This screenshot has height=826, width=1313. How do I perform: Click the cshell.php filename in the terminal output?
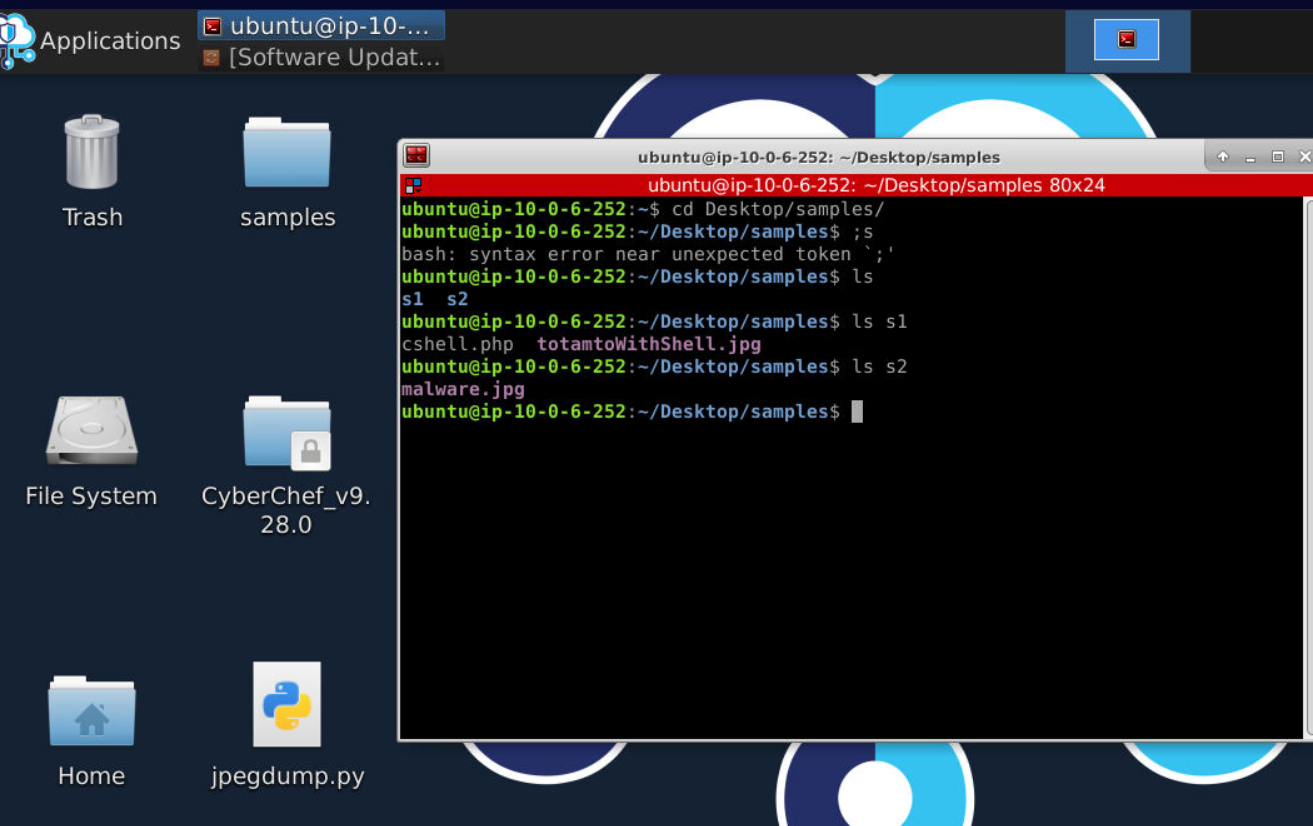457,344
